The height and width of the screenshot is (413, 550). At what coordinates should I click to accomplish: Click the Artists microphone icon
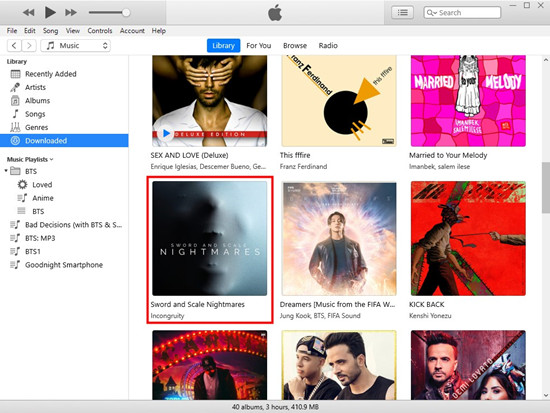point(15,87)
